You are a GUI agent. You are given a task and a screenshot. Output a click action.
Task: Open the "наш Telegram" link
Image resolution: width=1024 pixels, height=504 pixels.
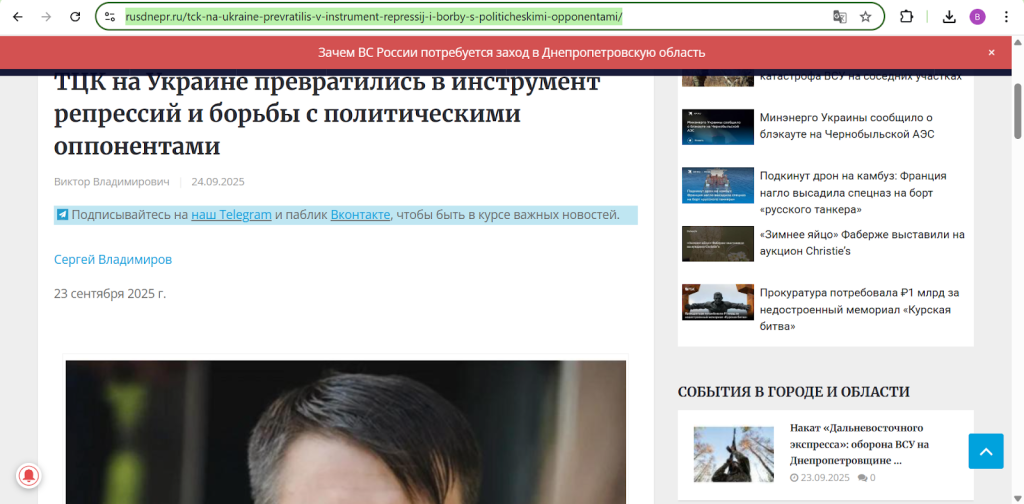[231, 215]
